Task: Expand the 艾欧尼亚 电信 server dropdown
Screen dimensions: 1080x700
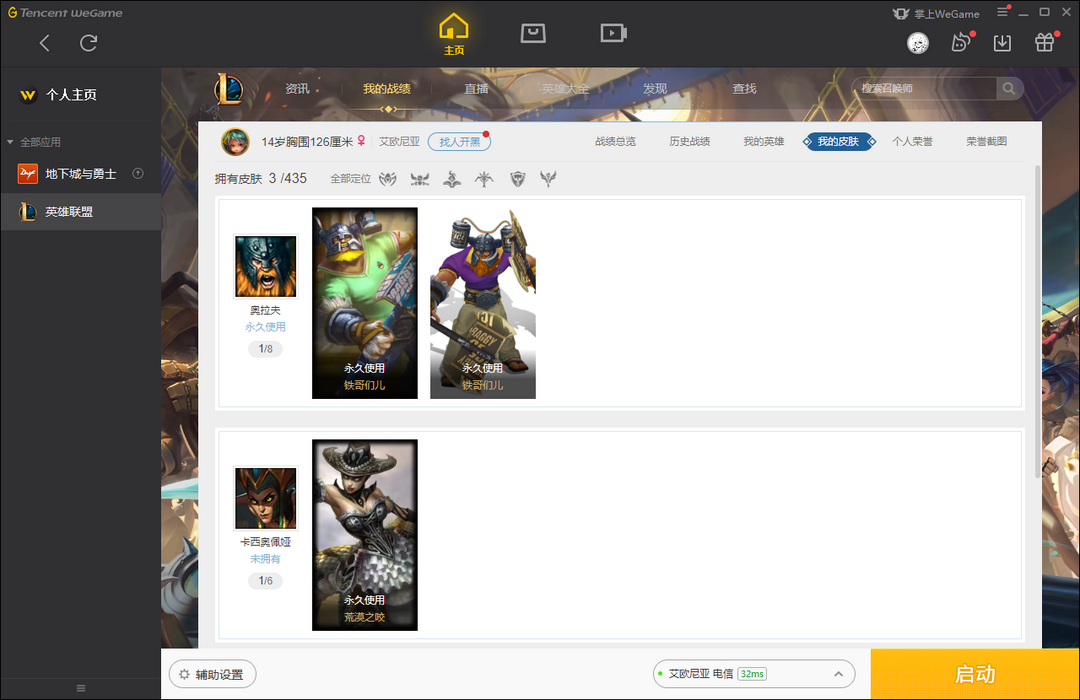Action: click(754, 674)
